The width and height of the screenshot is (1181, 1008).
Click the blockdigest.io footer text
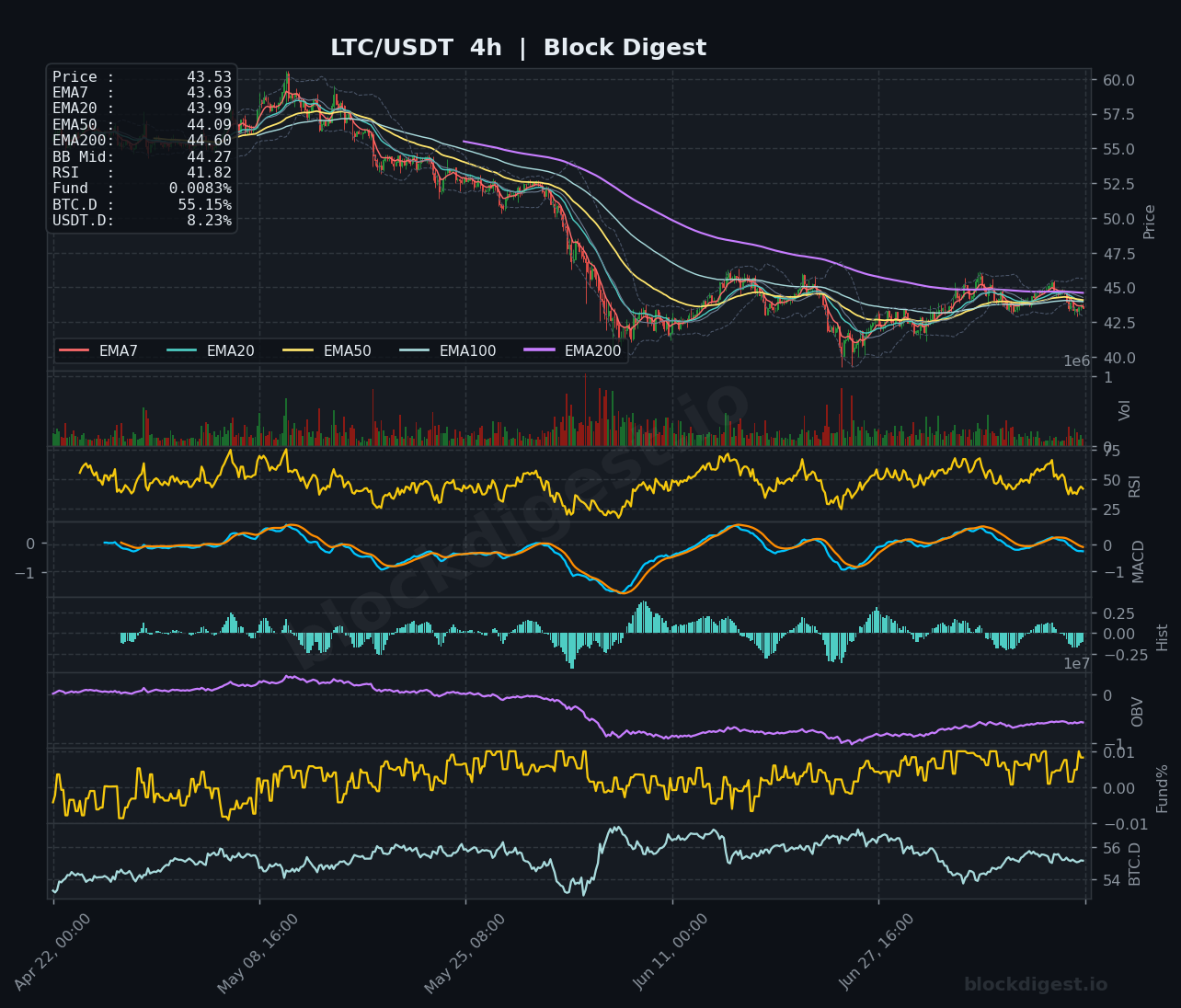coord(1036,985)
